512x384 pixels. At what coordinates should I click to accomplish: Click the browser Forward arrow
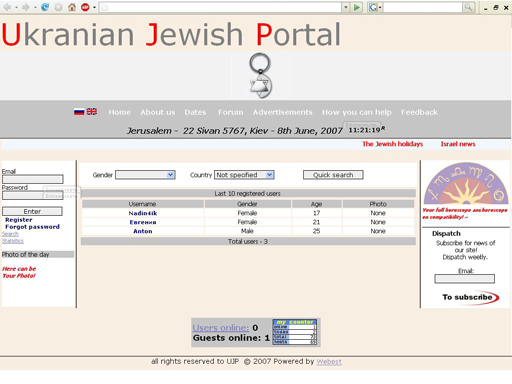pyautogui.click(x=25, y=7)
